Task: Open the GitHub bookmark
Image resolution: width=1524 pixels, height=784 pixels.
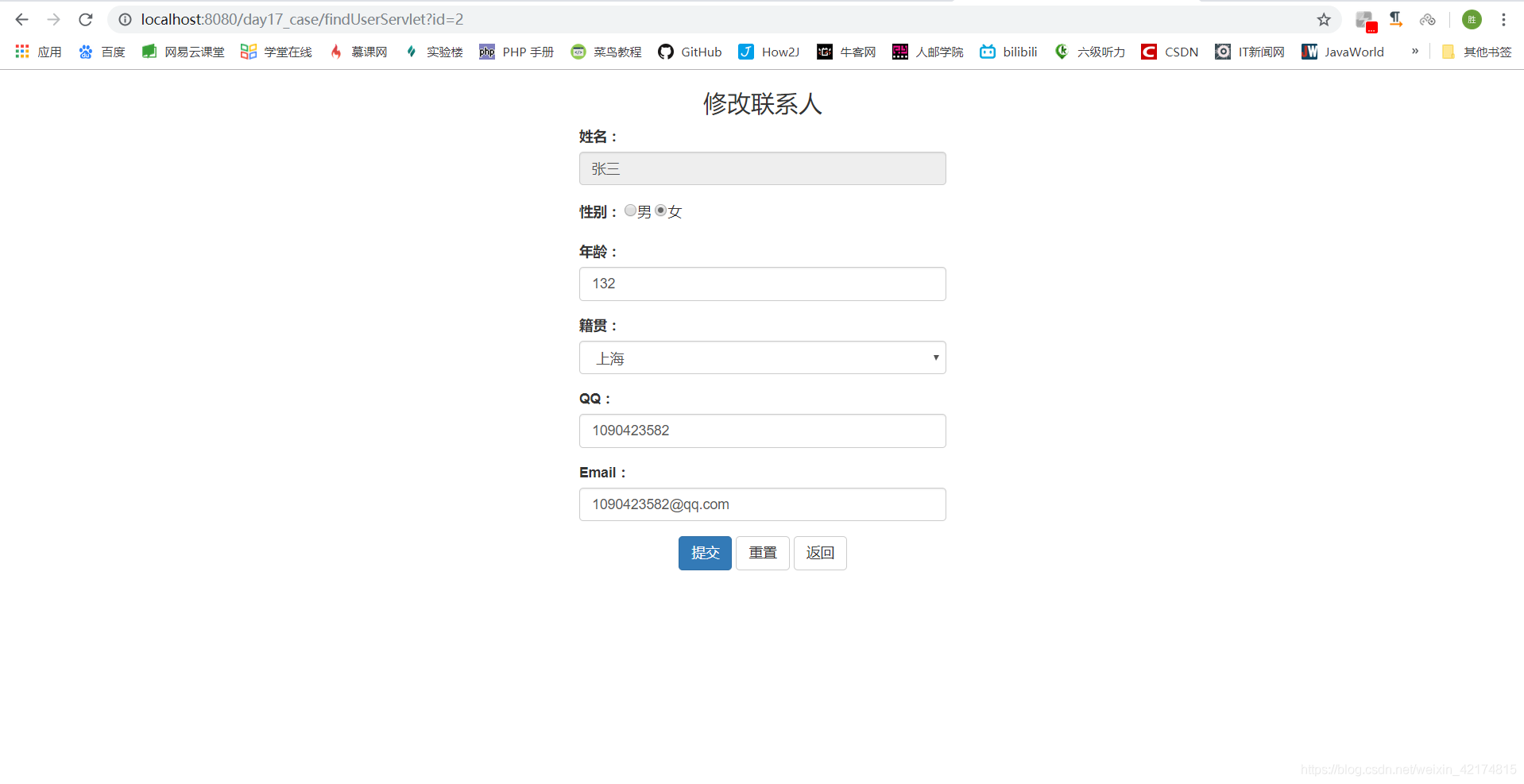Action: [x=690, y=52]
